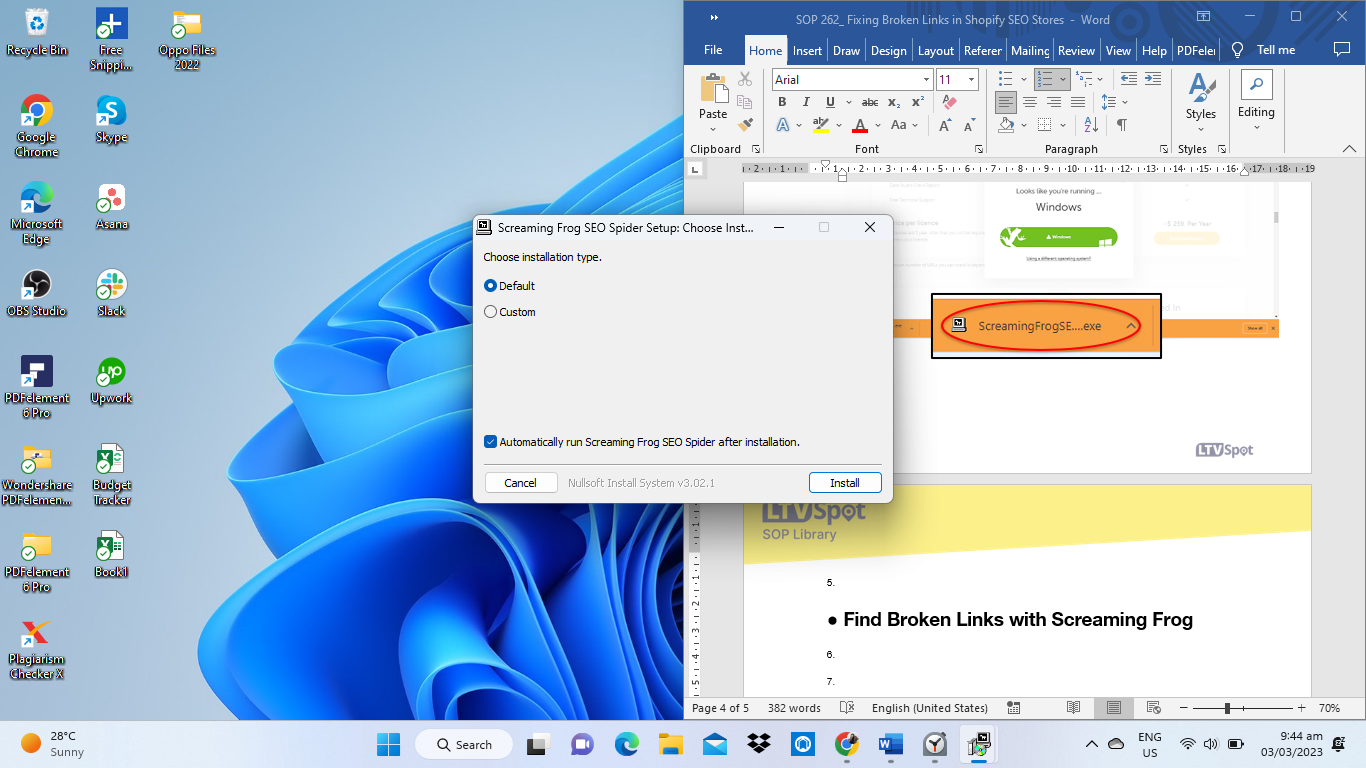This screenshot has width=1366, height=768.
Task: Toggle Underline formatting in Word
Action: click(830, 102)
